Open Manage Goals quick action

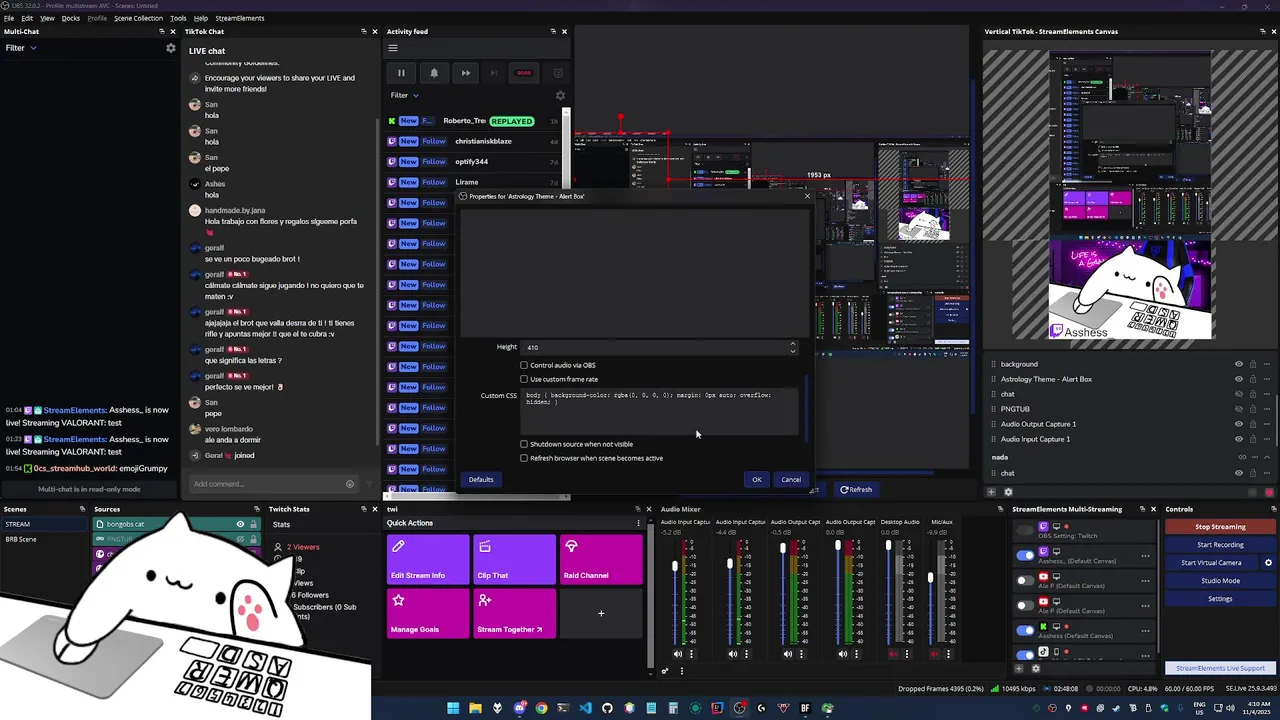(x=428, y=613)
